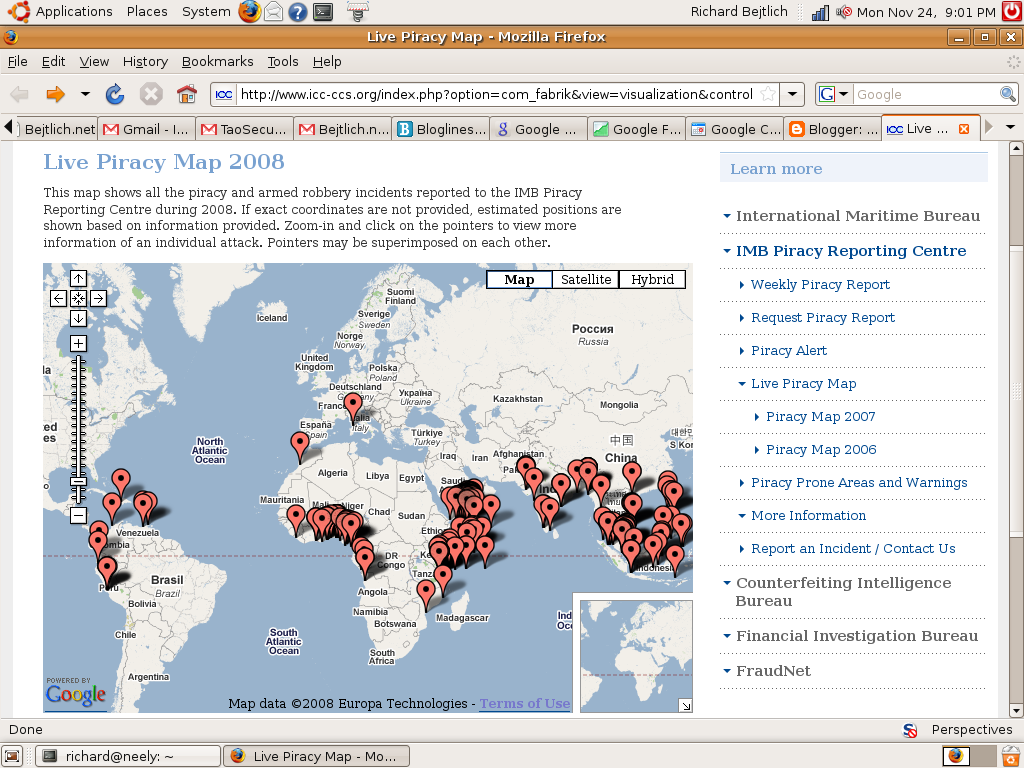Close the Live Piracy Map tab
The image size is (1024, 768).
[964, 129]
